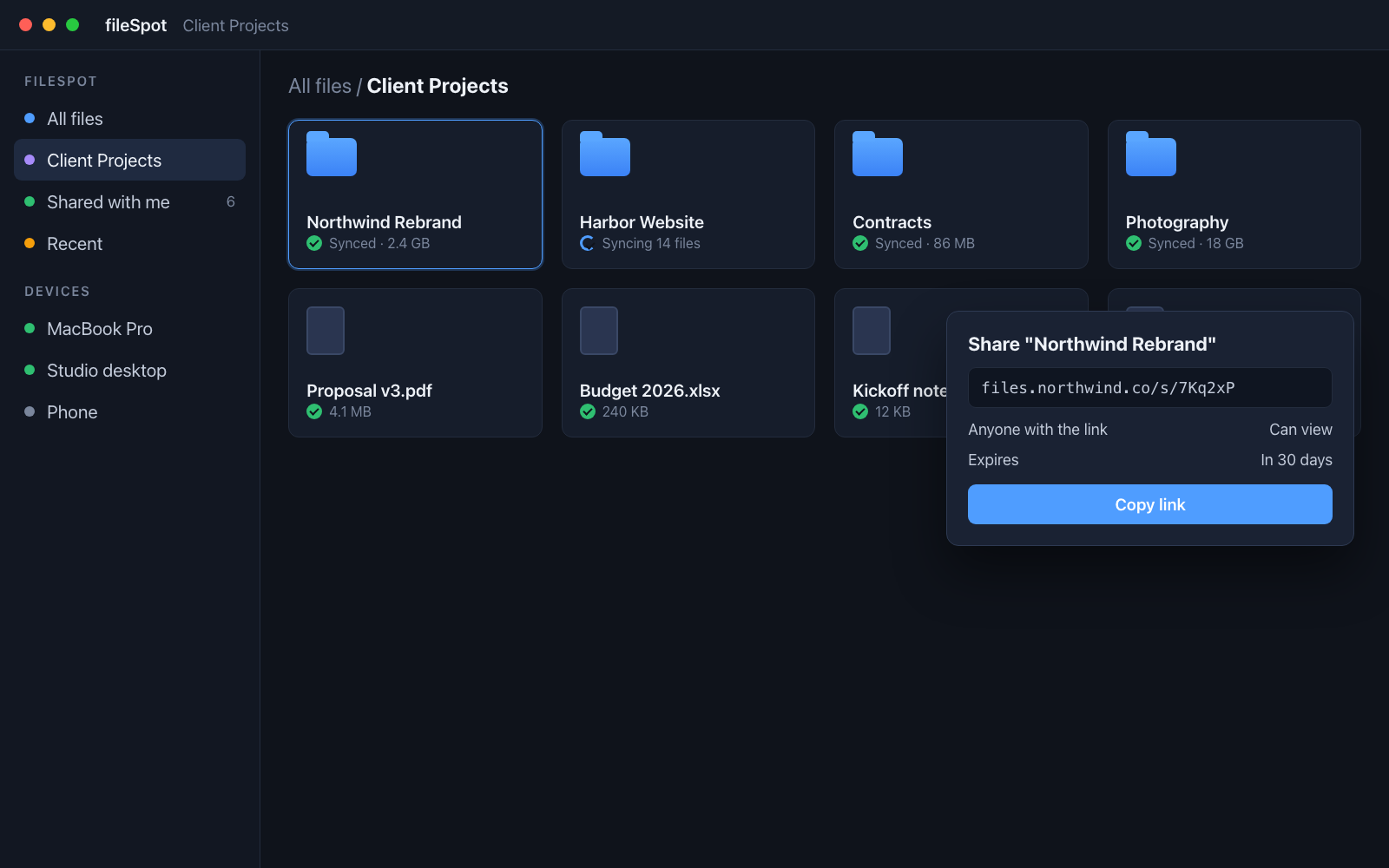The image size is (1389, 868).
Task: Click the green checkmark under Budget 2026.xlsx
Action: pyautogui.click(x=588, y=411)
